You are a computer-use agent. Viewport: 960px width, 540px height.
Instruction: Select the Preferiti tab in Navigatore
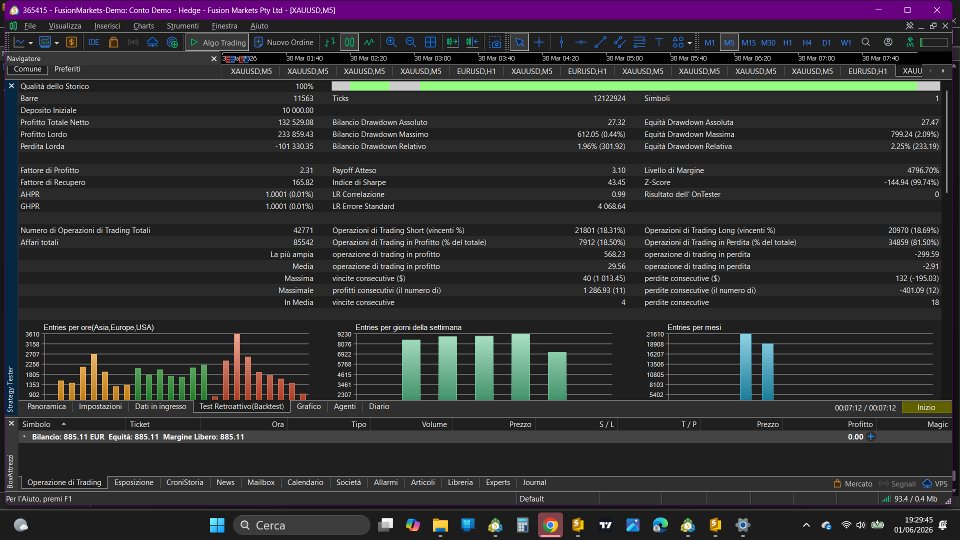point(67,69)
